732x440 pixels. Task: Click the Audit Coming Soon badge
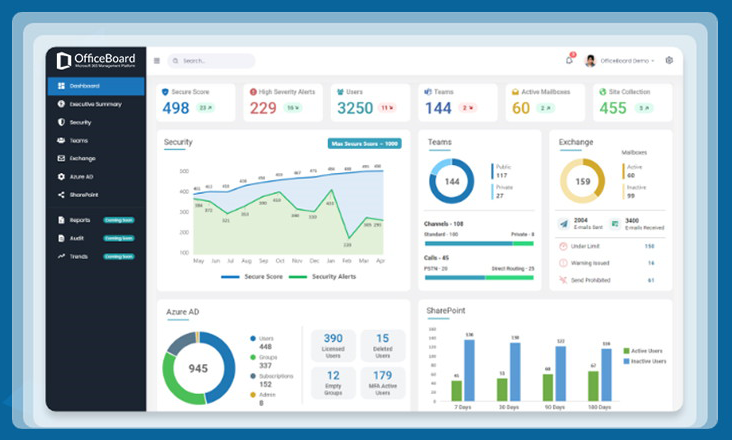tap(119, 238)
